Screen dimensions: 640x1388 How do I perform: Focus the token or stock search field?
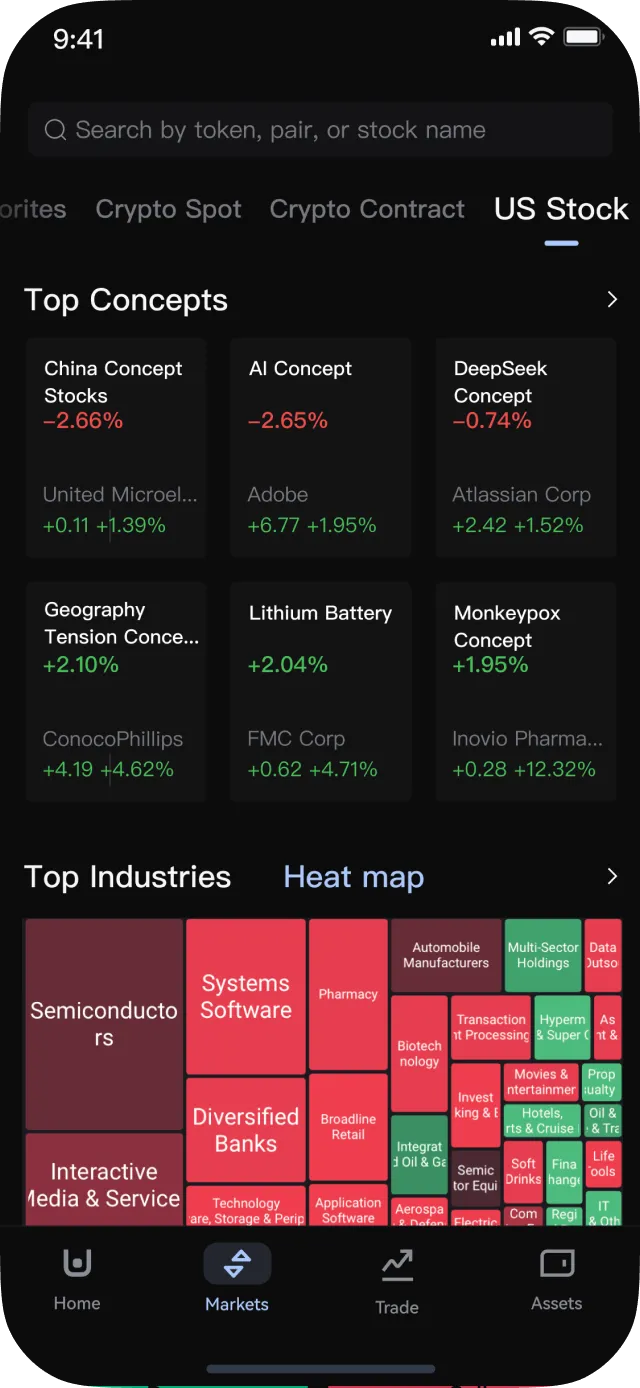[320, 130]
